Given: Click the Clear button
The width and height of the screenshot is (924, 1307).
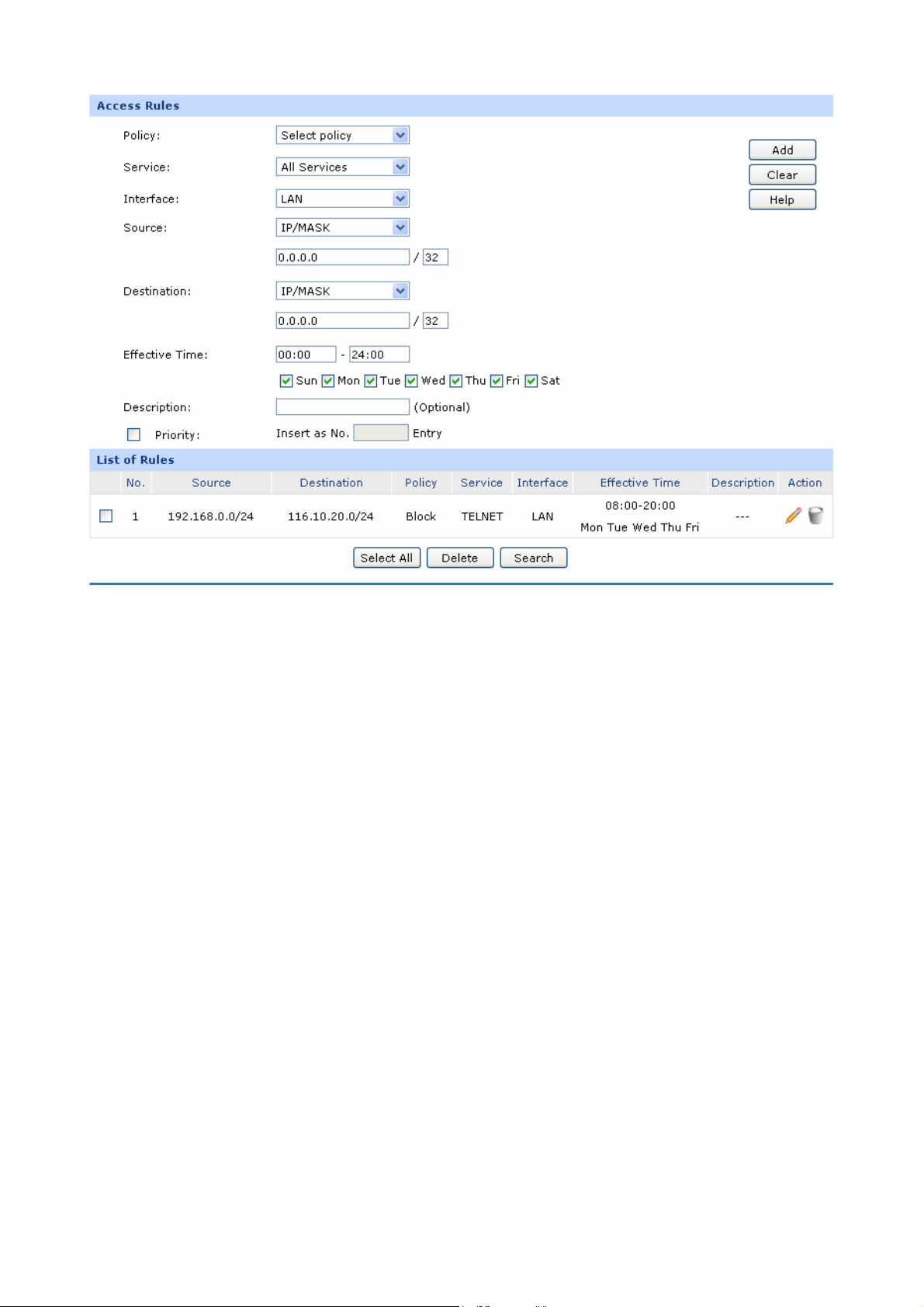Looking at the screenshot, I should (782, 175).
